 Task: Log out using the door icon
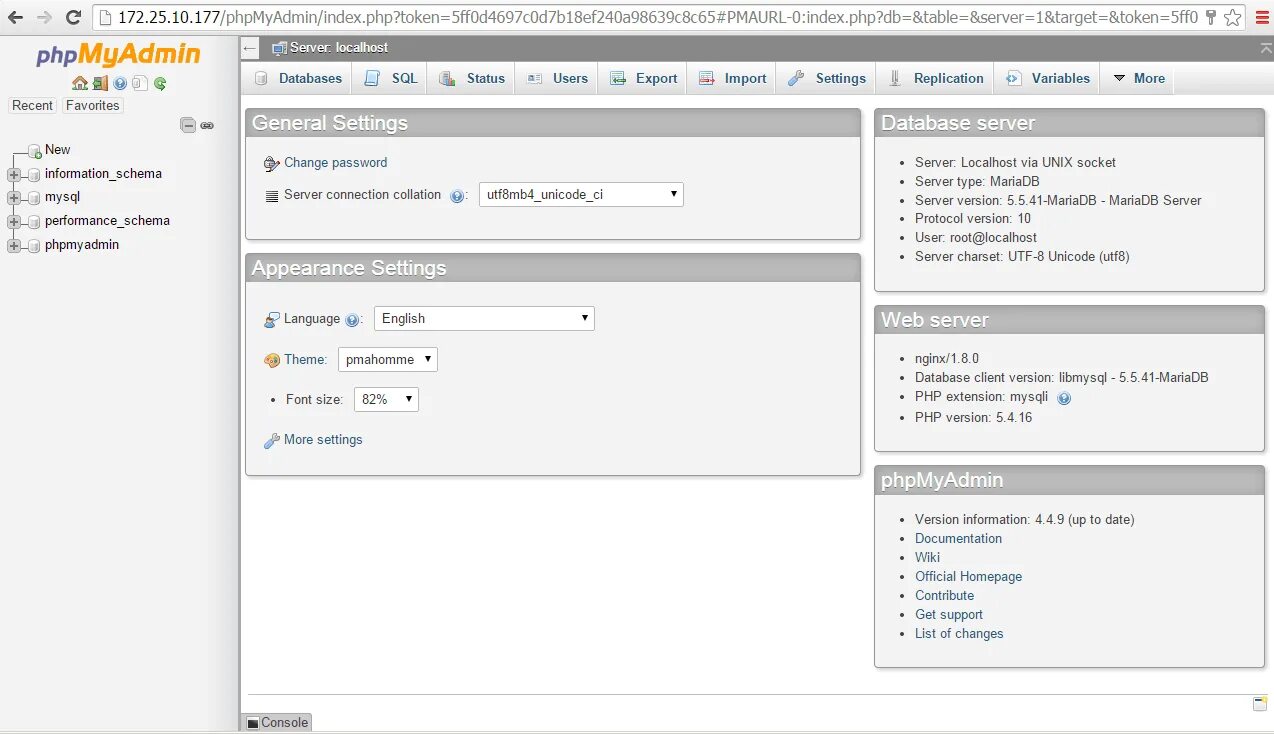[100, 84]
